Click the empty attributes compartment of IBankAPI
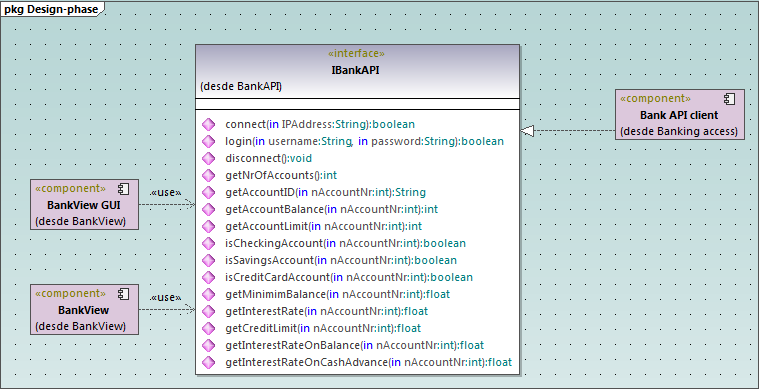759x389 pixels. coord(357,104)
